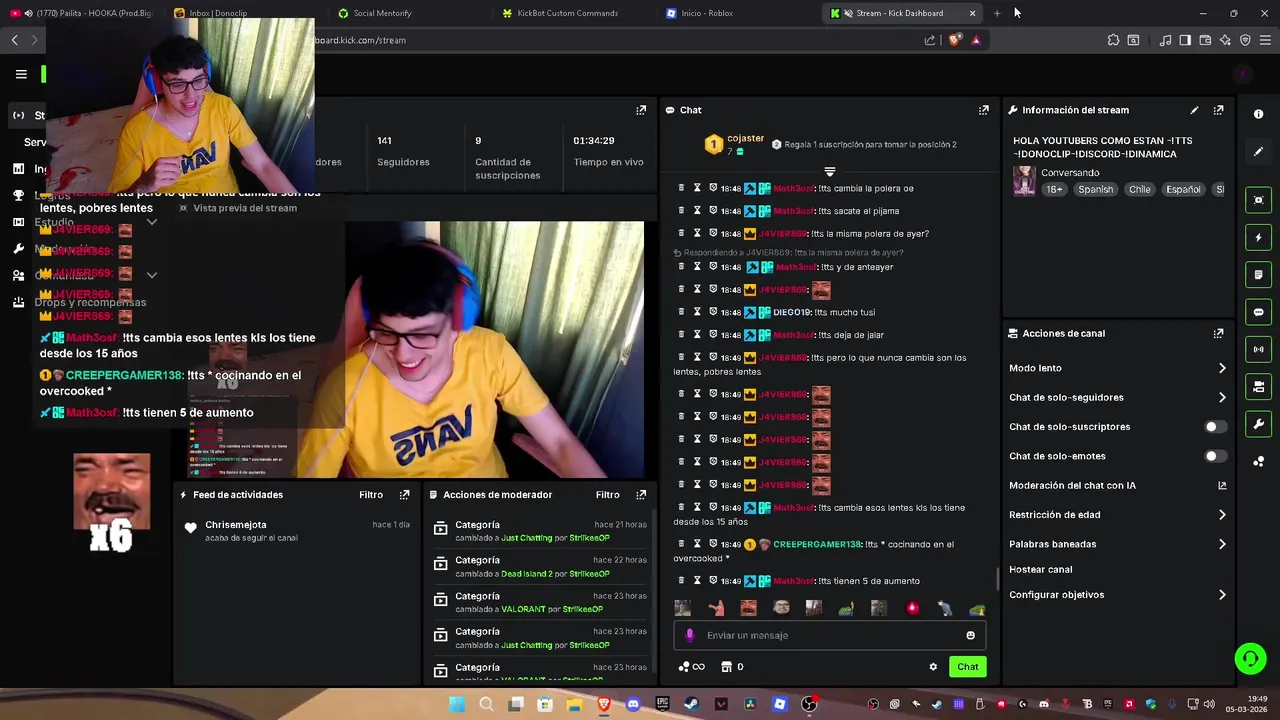1280x720 pixels.
Task: Pop out Acciones de canal panel
Action: click(x=1218, y=334)
